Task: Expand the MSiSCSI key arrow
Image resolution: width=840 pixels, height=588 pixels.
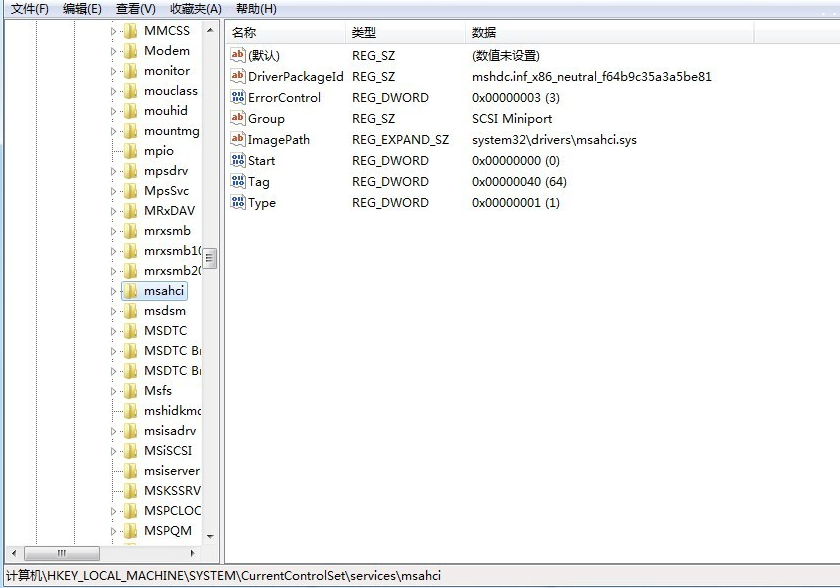Action: (113, 451)
